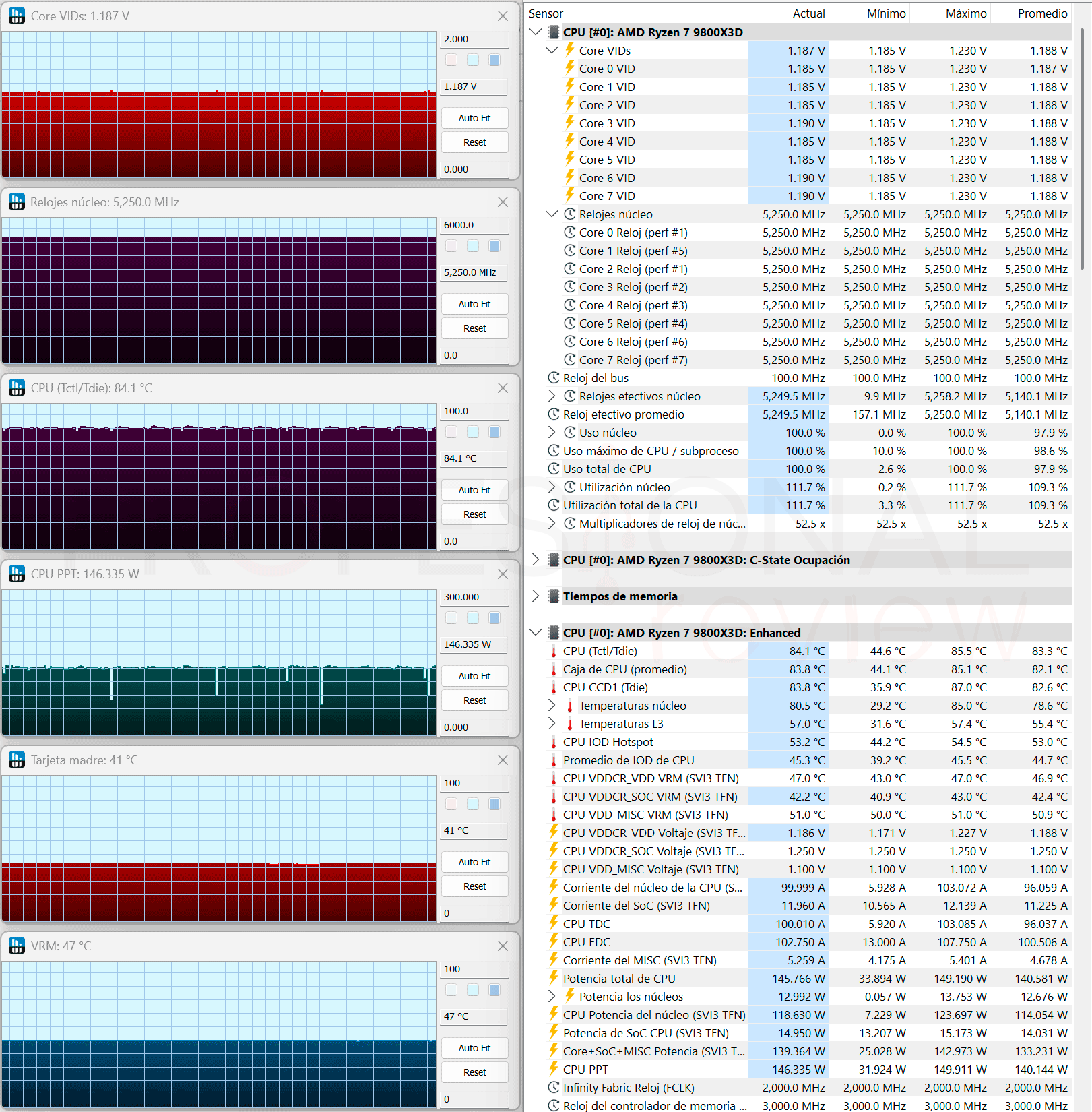
Task: Click the clock icon of Uso total de CPU
Action: (x=554, y=468)
